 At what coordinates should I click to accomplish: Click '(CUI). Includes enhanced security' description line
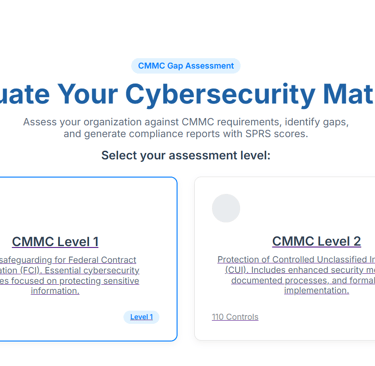pyautogui.click(x=300, y=270)
